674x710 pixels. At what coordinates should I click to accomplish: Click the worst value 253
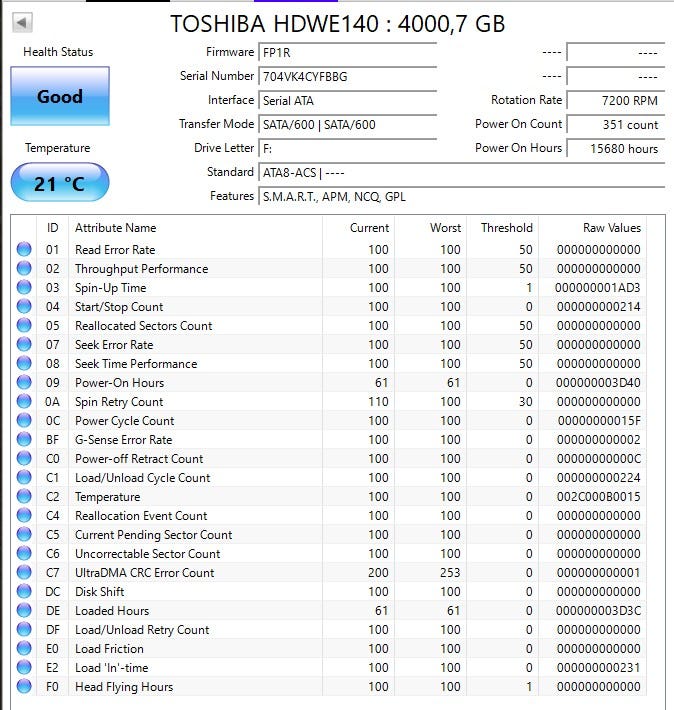(x=450, y=573)
